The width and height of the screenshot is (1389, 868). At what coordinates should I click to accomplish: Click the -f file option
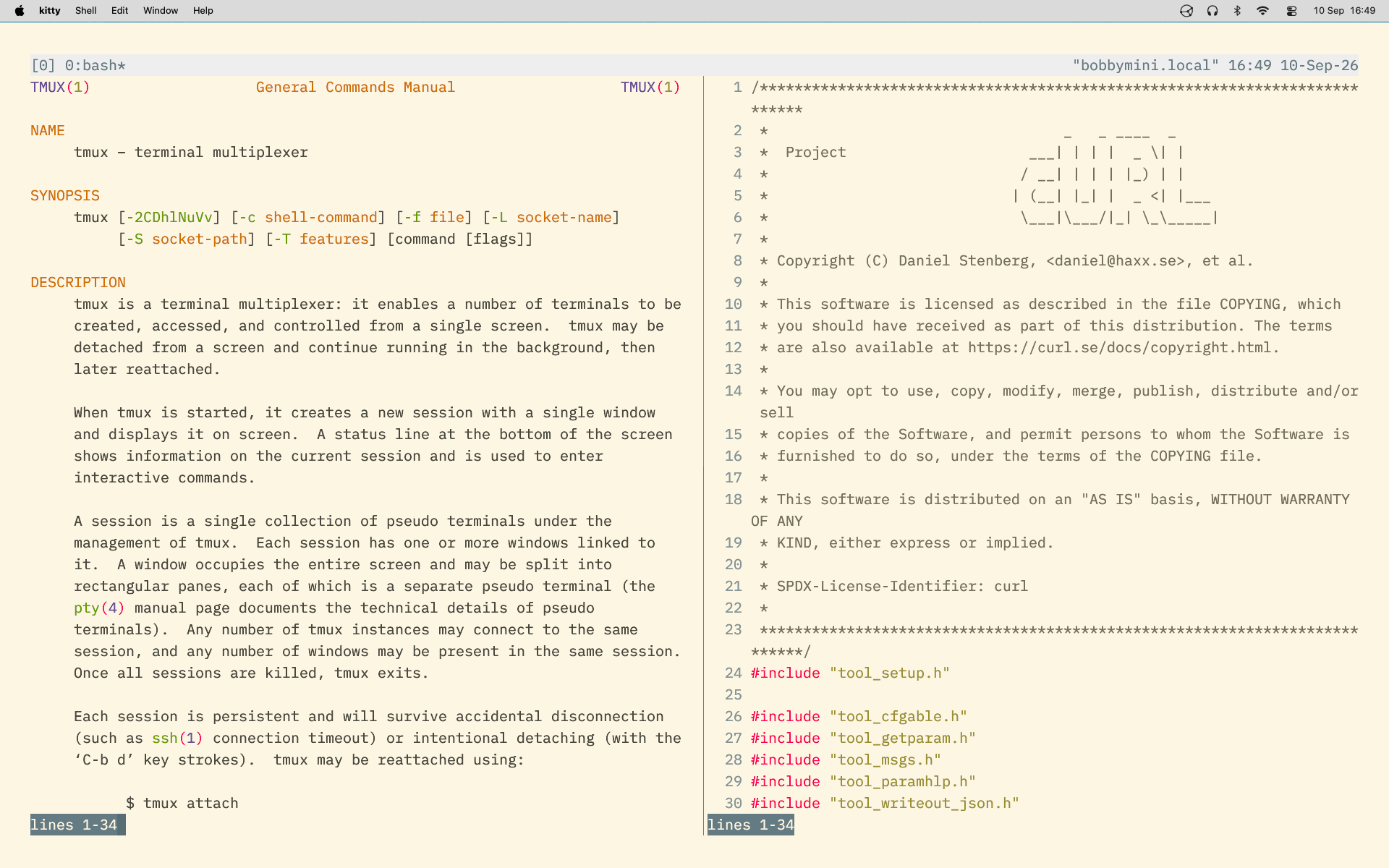[x=434, y=218]
